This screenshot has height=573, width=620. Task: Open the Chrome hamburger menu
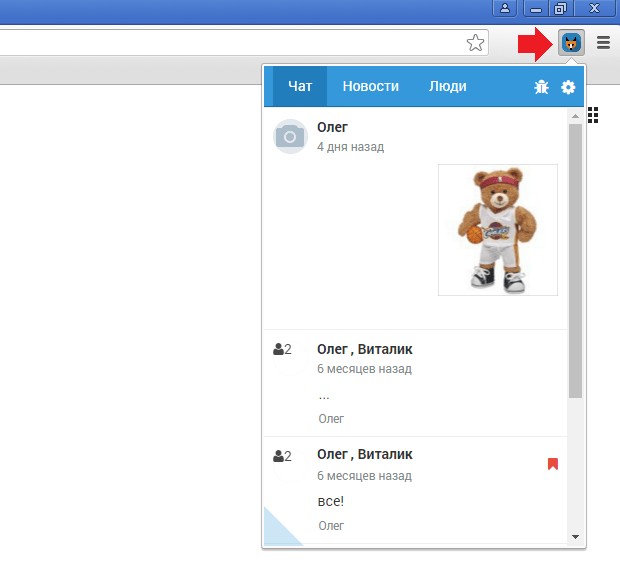click(603, 43)
